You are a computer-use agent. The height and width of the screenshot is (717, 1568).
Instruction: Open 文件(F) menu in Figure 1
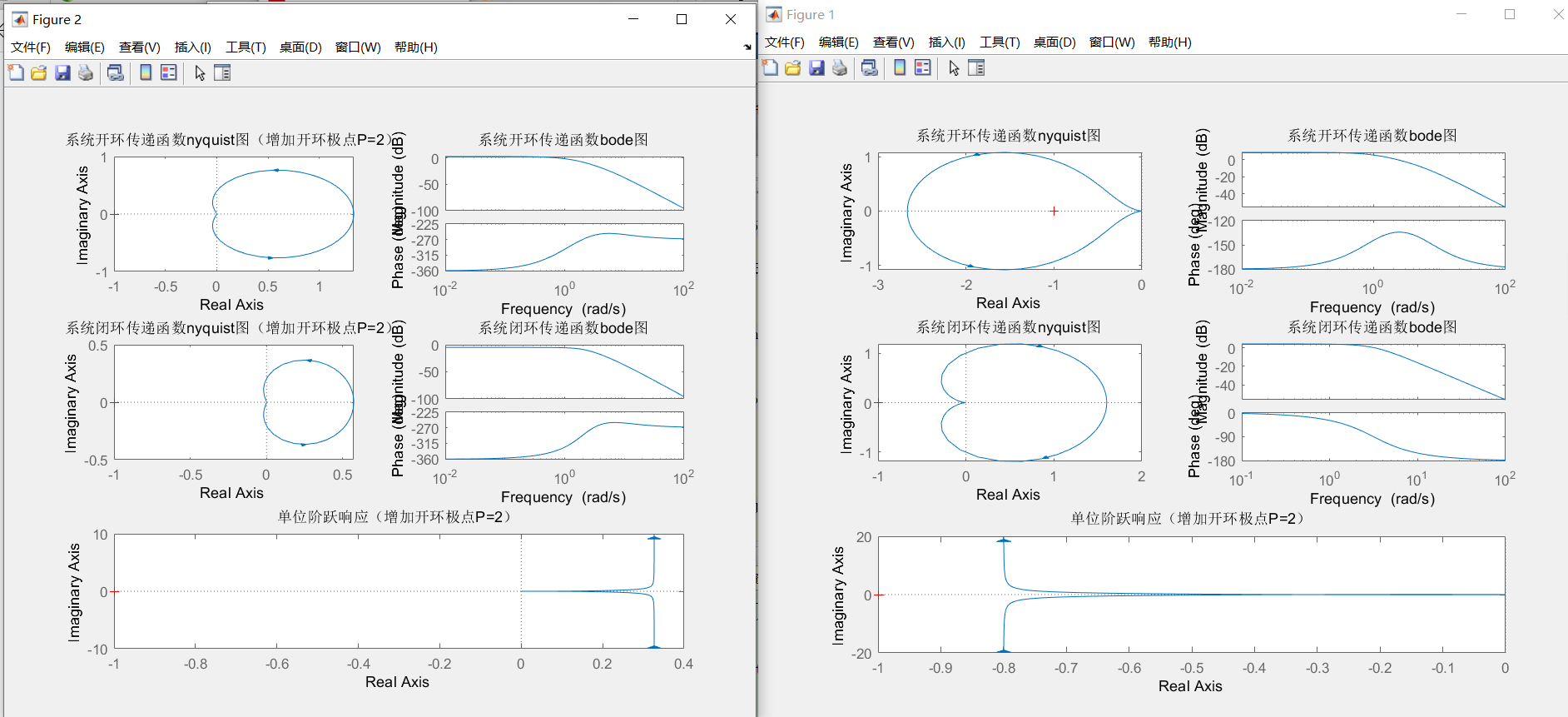(x=785, y=42)
